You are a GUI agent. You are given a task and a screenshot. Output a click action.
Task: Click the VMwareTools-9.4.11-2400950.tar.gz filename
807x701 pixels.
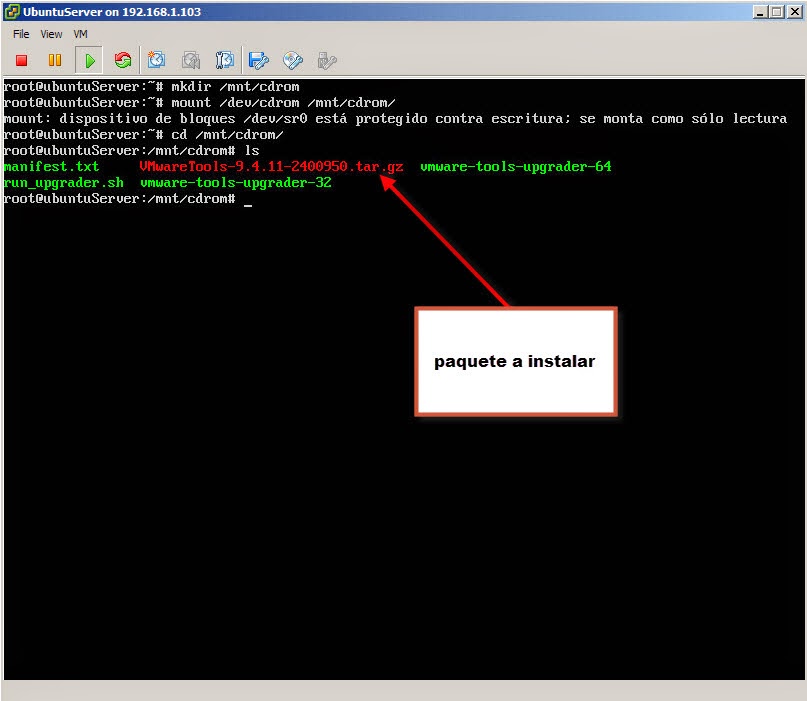(271, 167)
